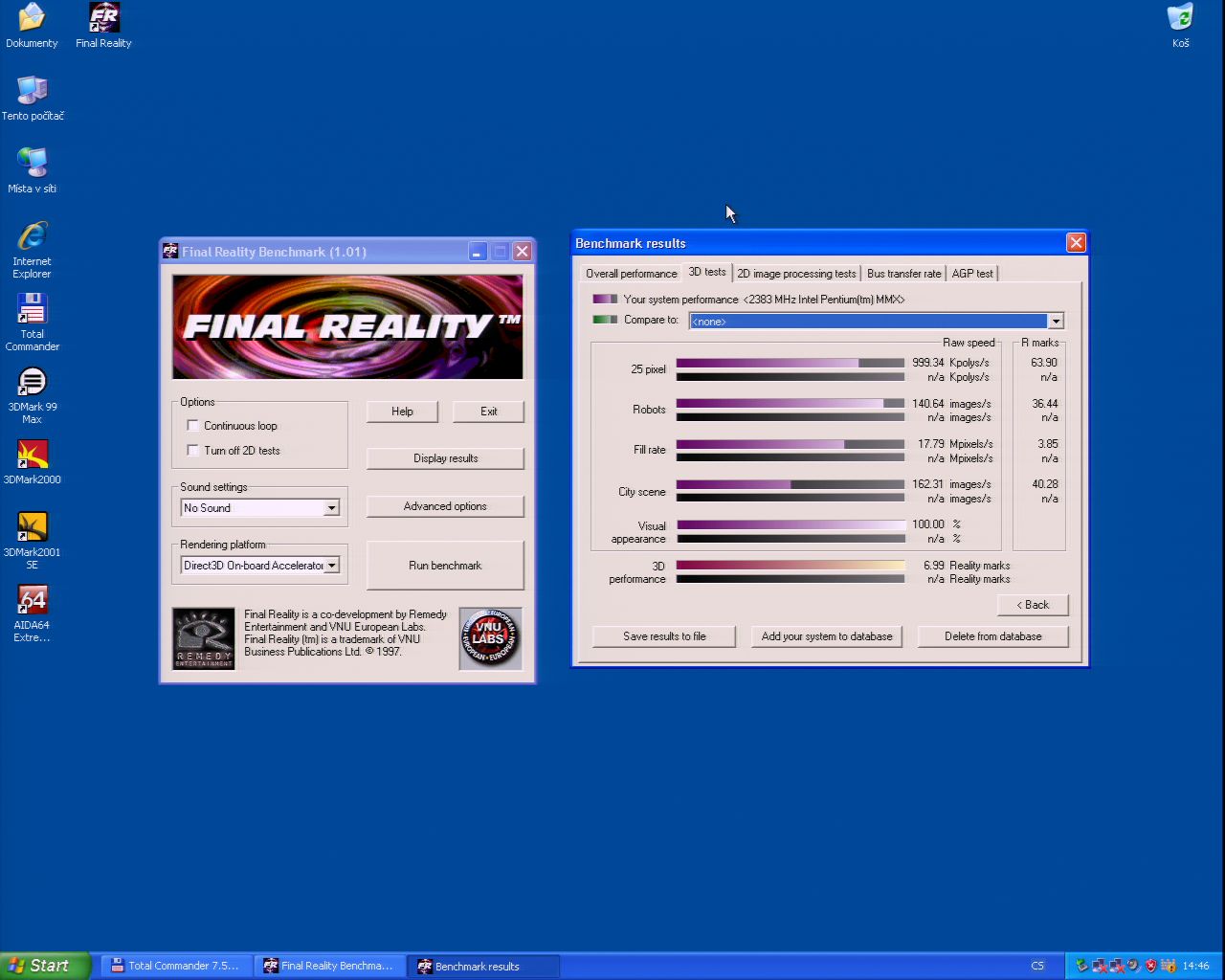Open the Koš recycle bin icon
1225x980 pixels.
click(1181, 26)
